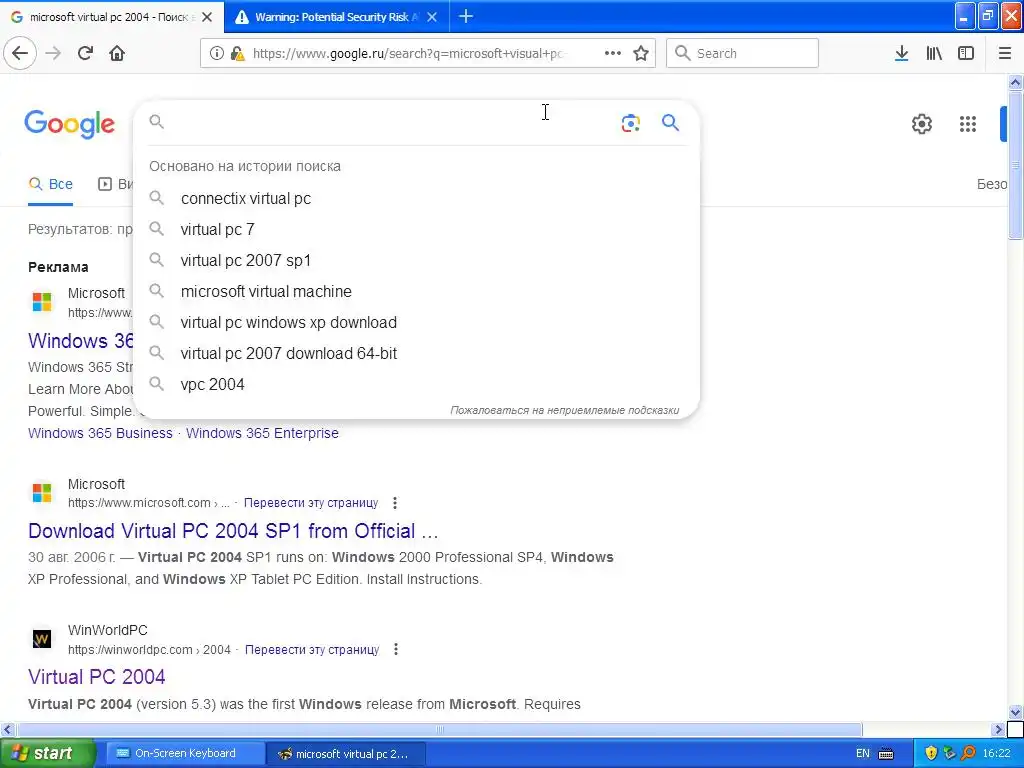Viewport: 1024px width, 768px height.
Task: Click the Google logo
Action: coord(69,124)
